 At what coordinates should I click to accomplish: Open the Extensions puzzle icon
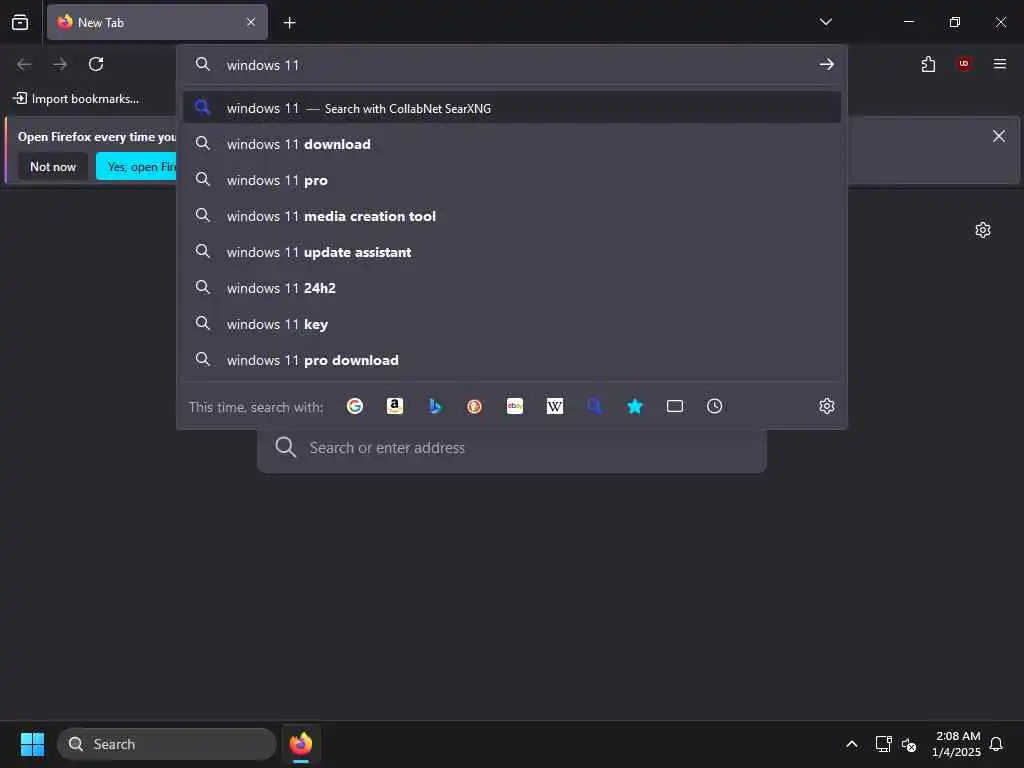click(x=928, y=64)
